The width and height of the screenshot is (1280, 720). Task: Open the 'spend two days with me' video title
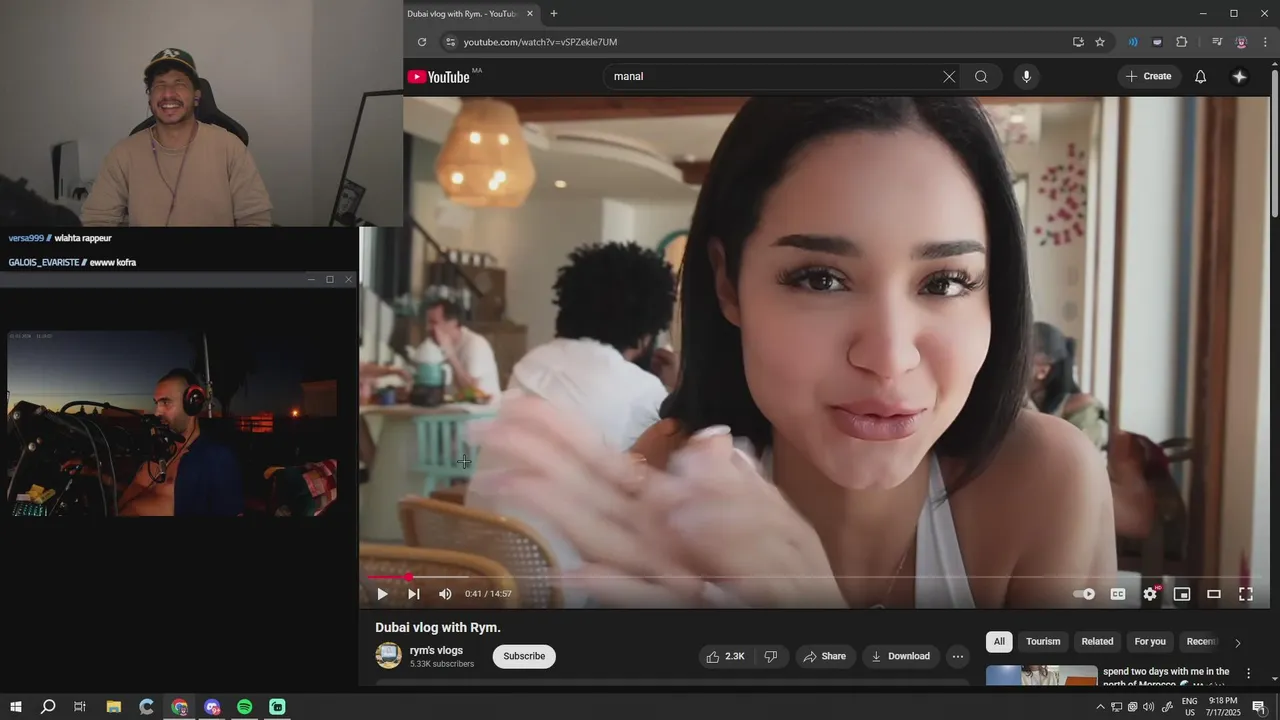tap(1166, 677)
